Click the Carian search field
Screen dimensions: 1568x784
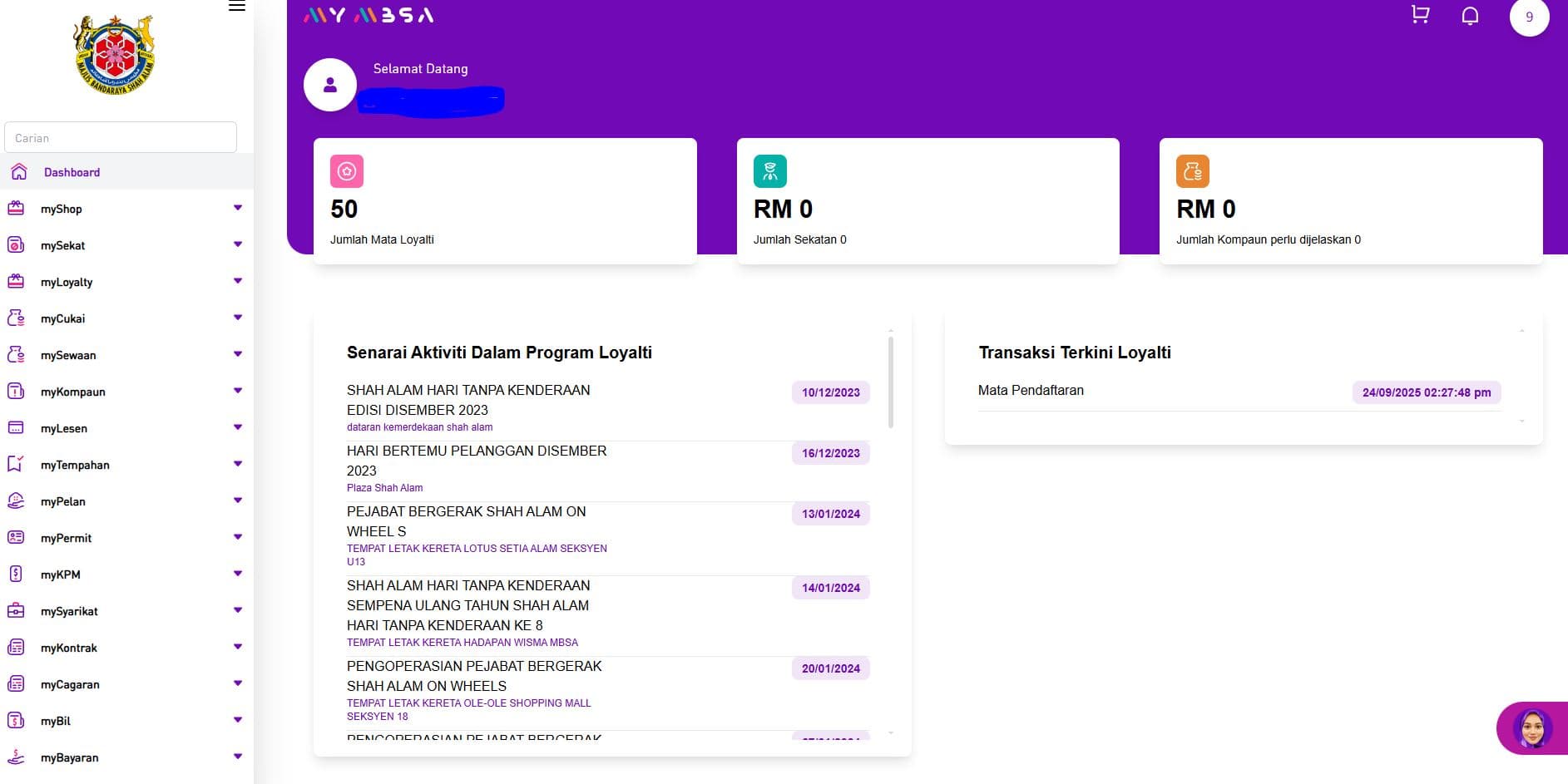[120, 137]
